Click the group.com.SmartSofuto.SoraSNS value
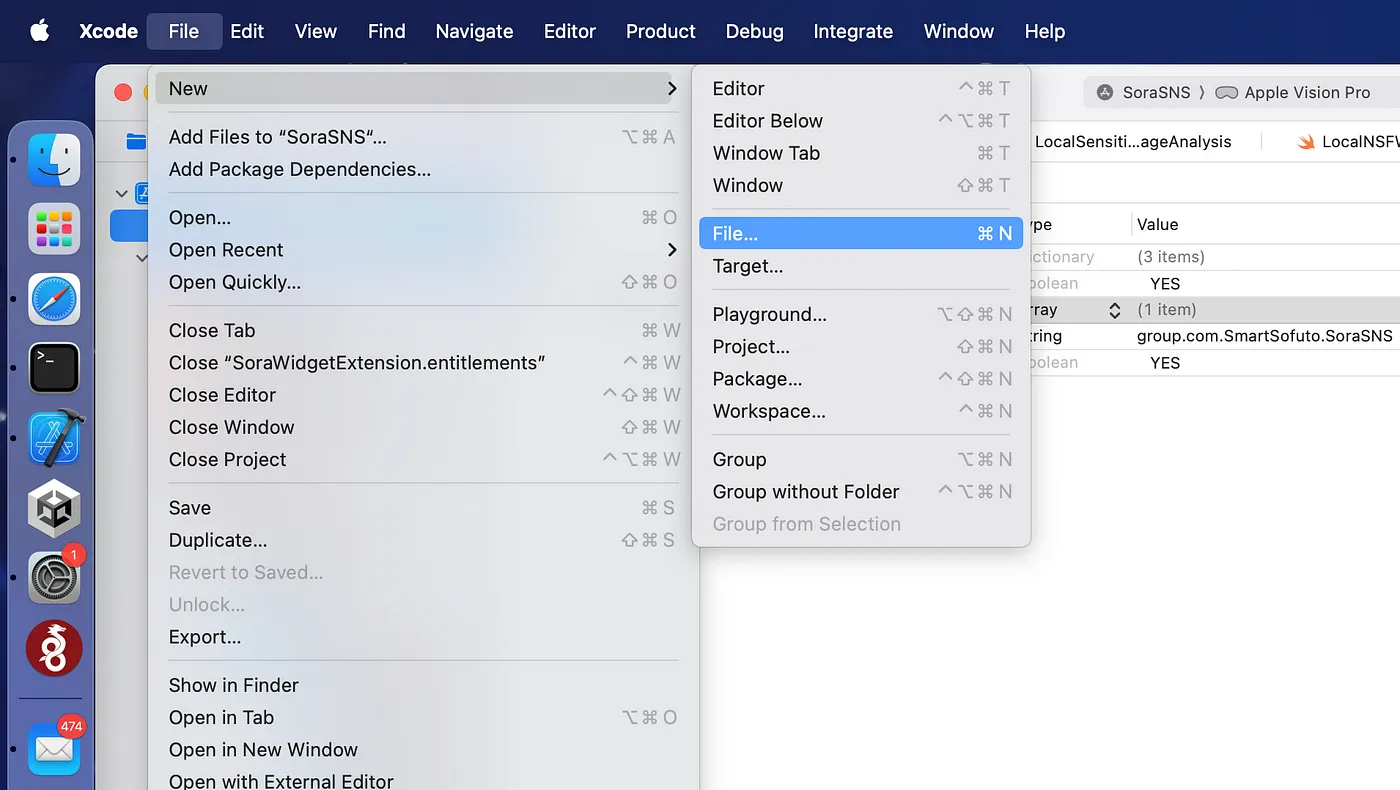 [x=1264, y=336]
